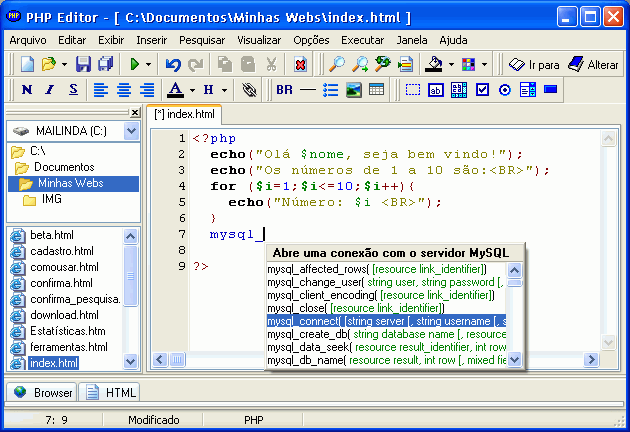Click the Cut scissors icon

271,64
